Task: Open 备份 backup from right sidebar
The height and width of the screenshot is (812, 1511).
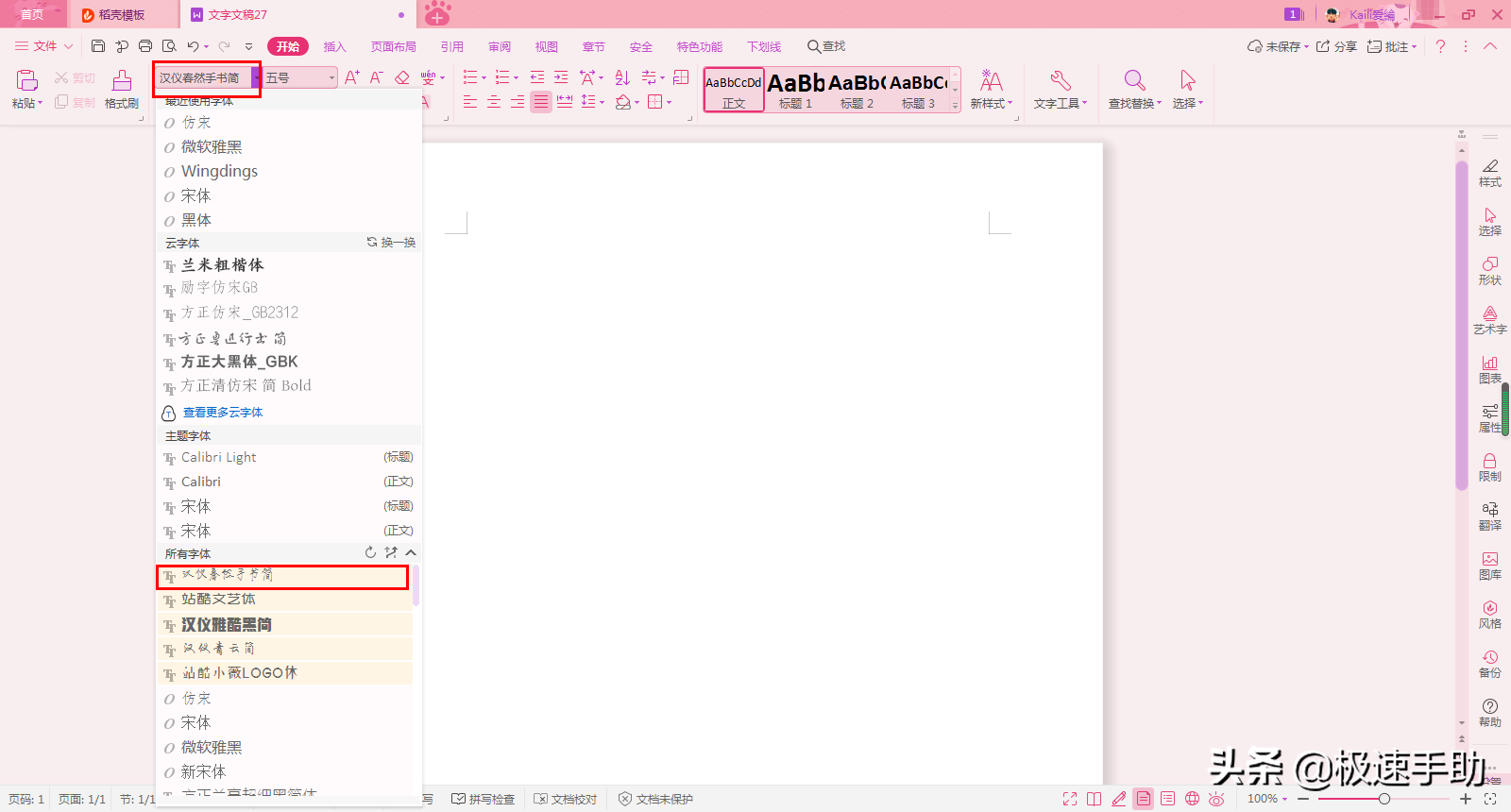Action: 1490,664
